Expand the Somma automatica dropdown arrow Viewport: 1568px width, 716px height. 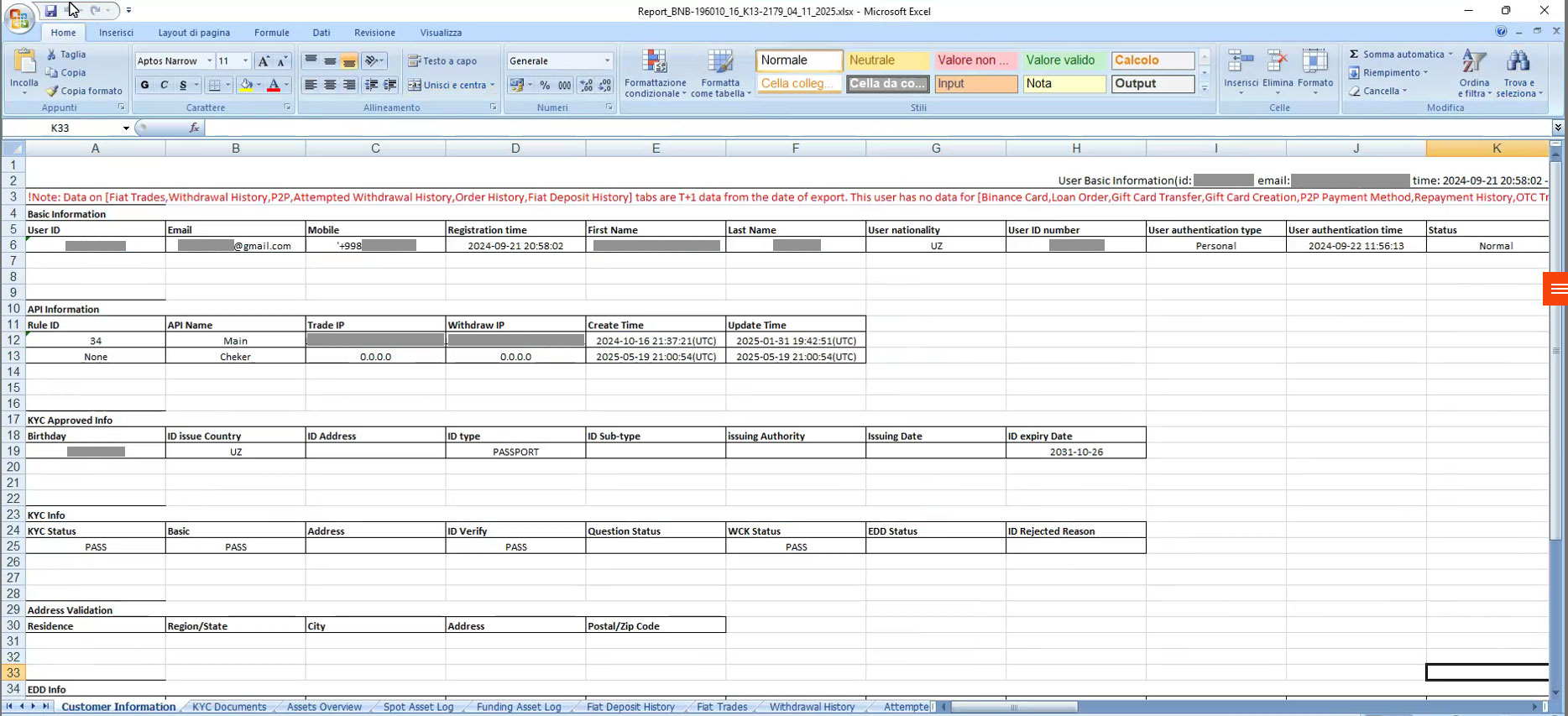pos(1450,54)
